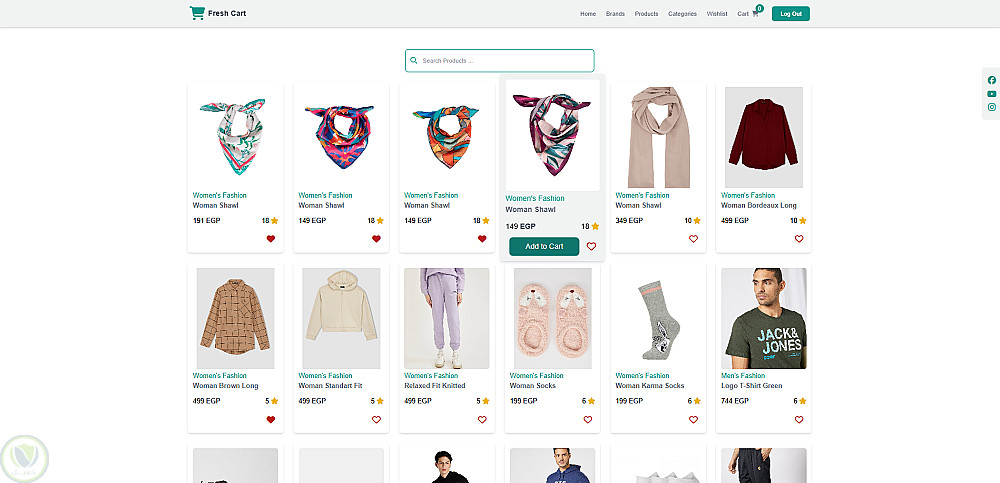Click the star on Woman Standart Fit card
This screenshot has height=483, width=1000.
point(380,401)
